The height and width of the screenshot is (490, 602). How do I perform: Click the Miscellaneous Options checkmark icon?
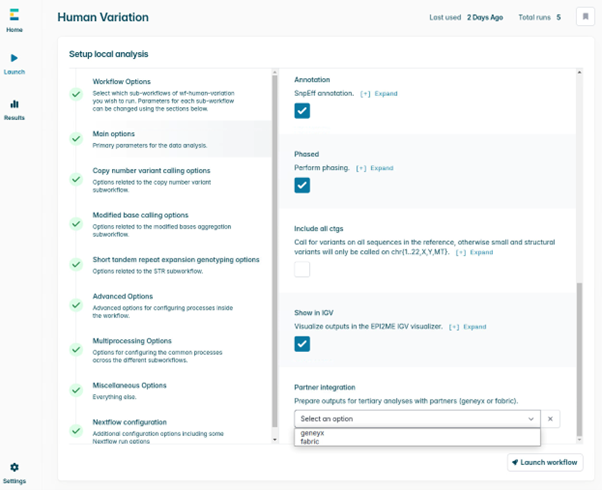coord(76,391)
